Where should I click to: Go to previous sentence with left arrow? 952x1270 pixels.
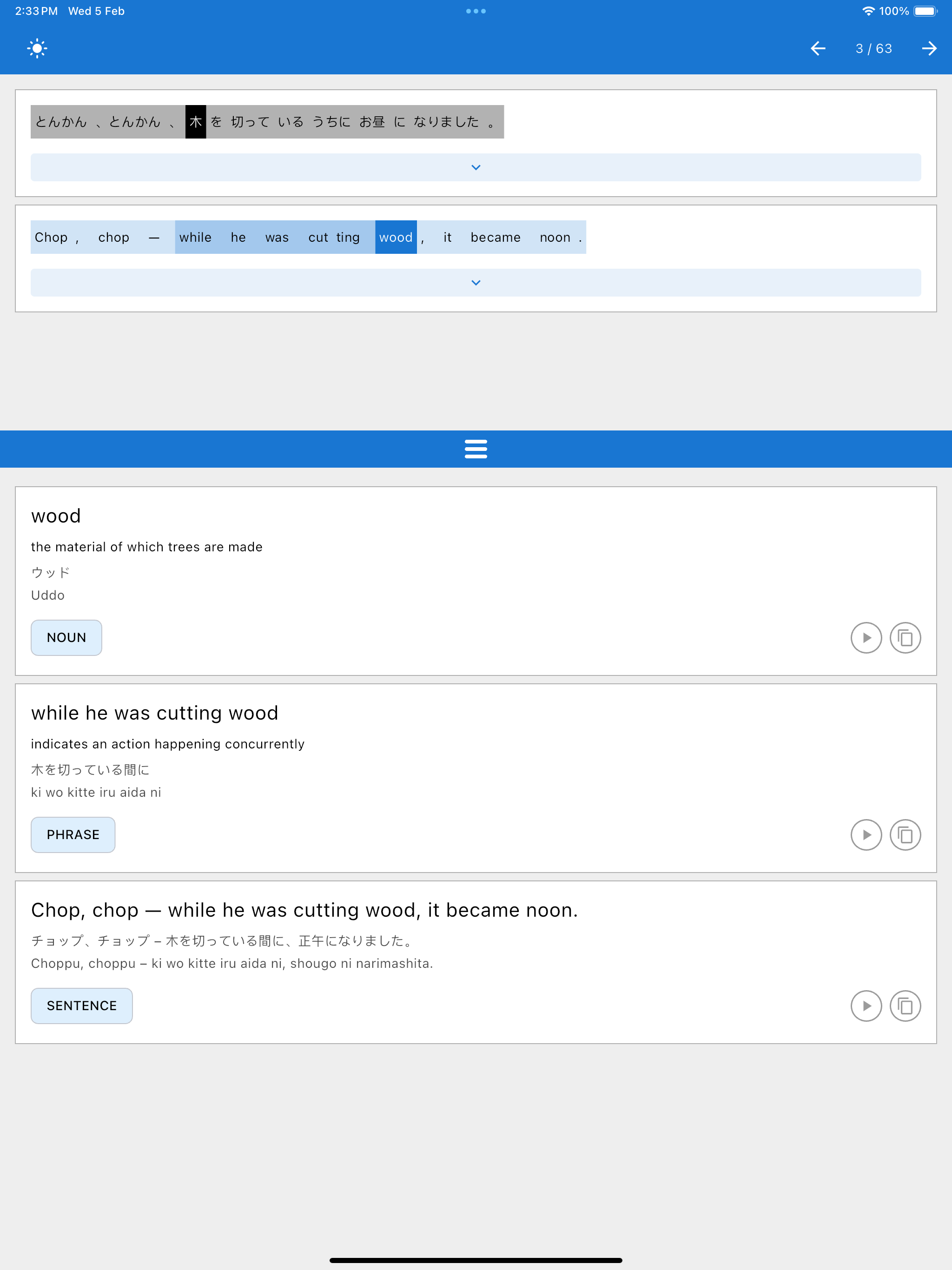818,48
